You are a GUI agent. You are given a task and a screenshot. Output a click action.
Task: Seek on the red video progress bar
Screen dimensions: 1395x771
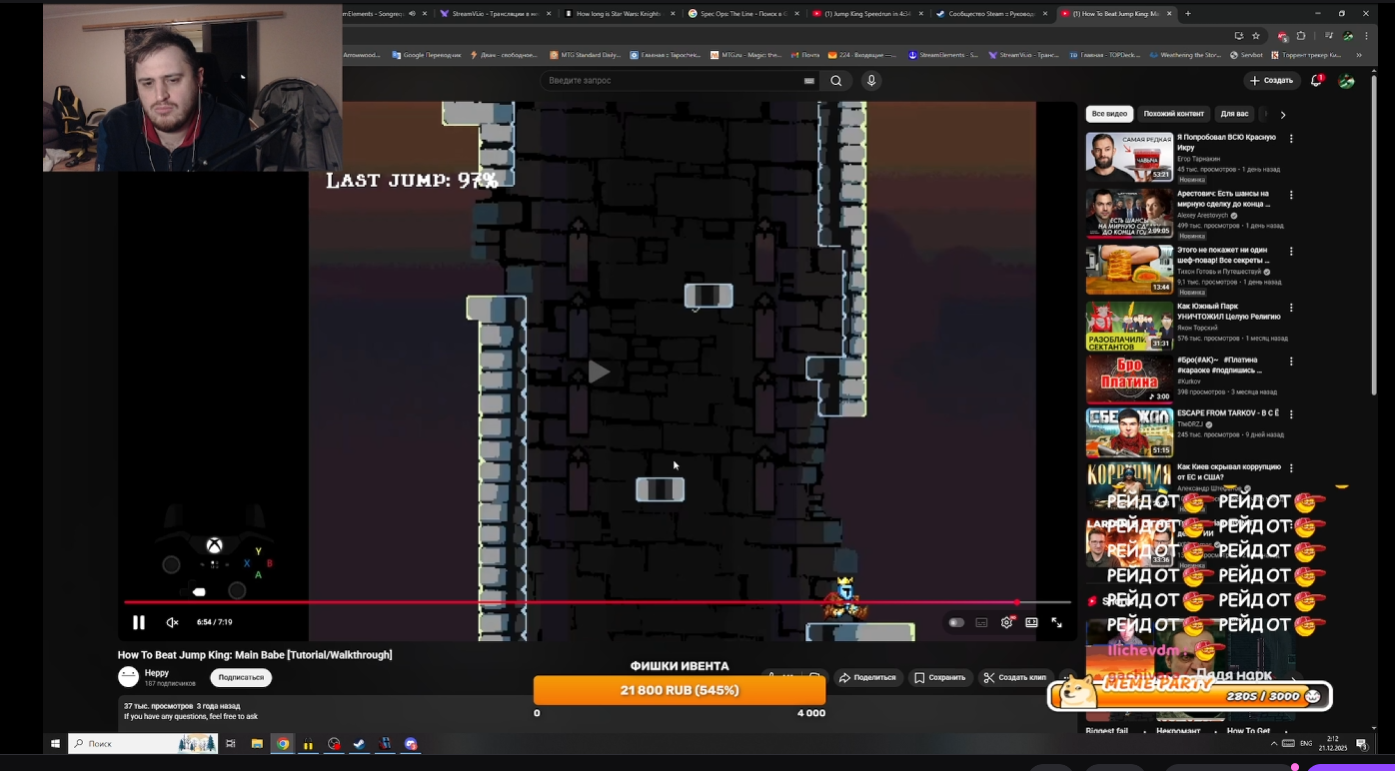pyautogui.click(x=597, y=602)
